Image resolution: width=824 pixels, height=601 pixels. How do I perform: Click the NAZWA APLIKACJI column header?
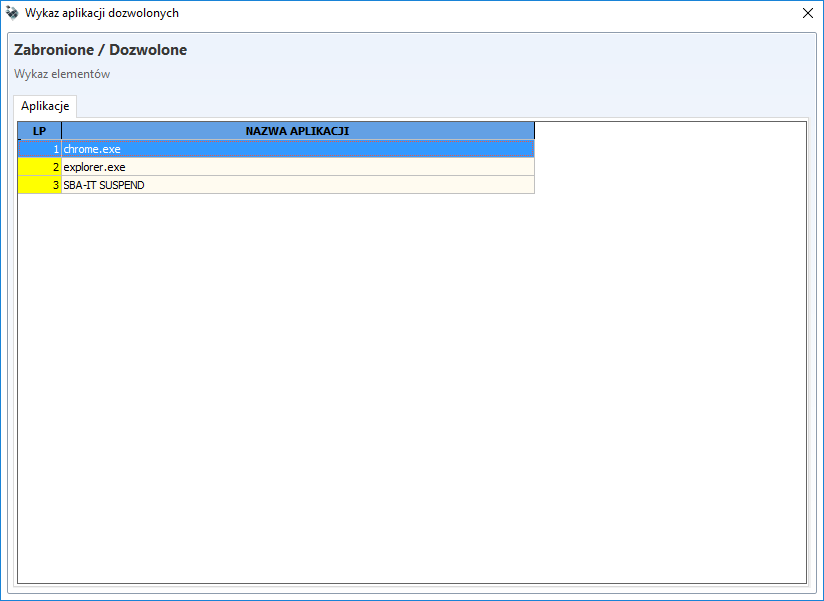coord(298,131)
